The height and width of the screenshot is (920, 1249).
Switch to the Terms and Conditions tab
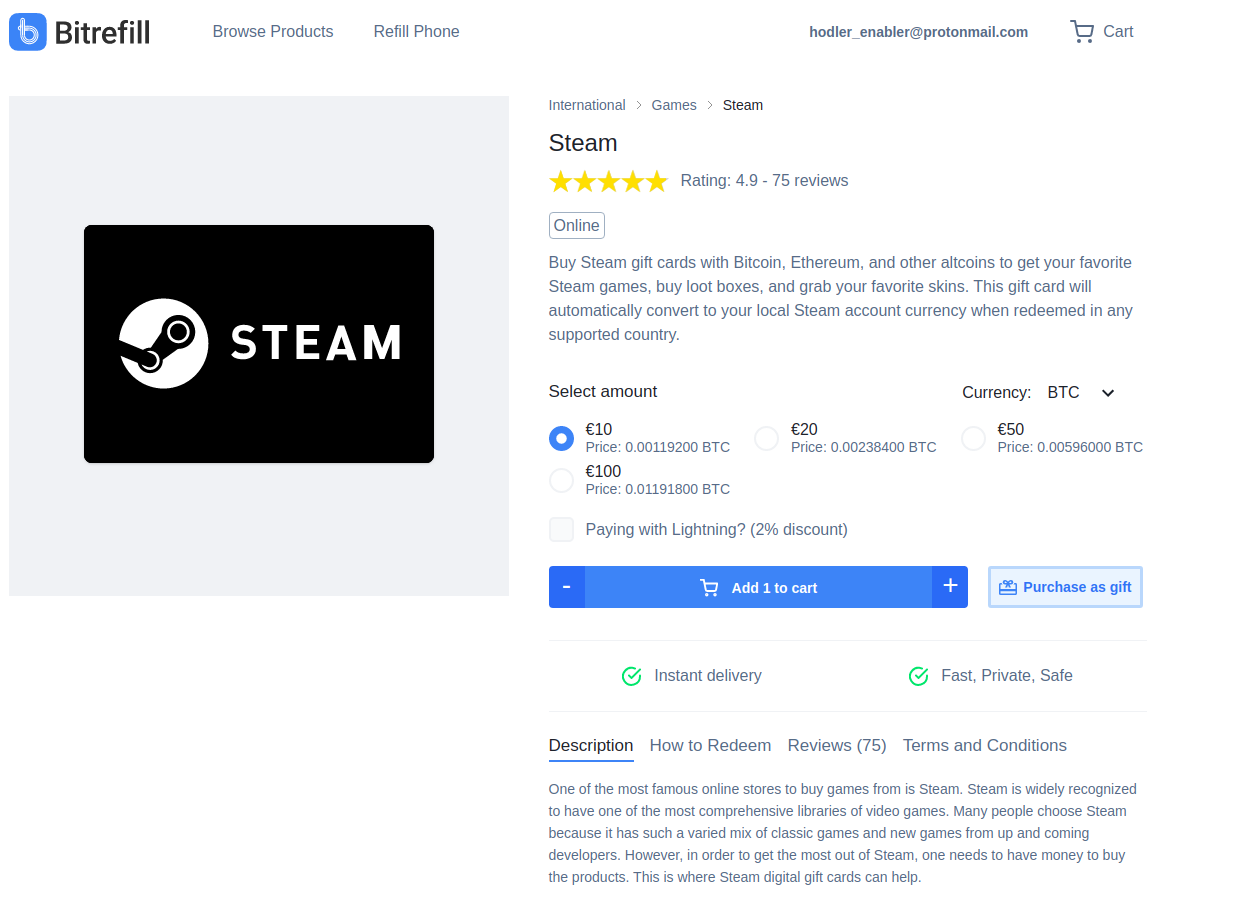985,746
